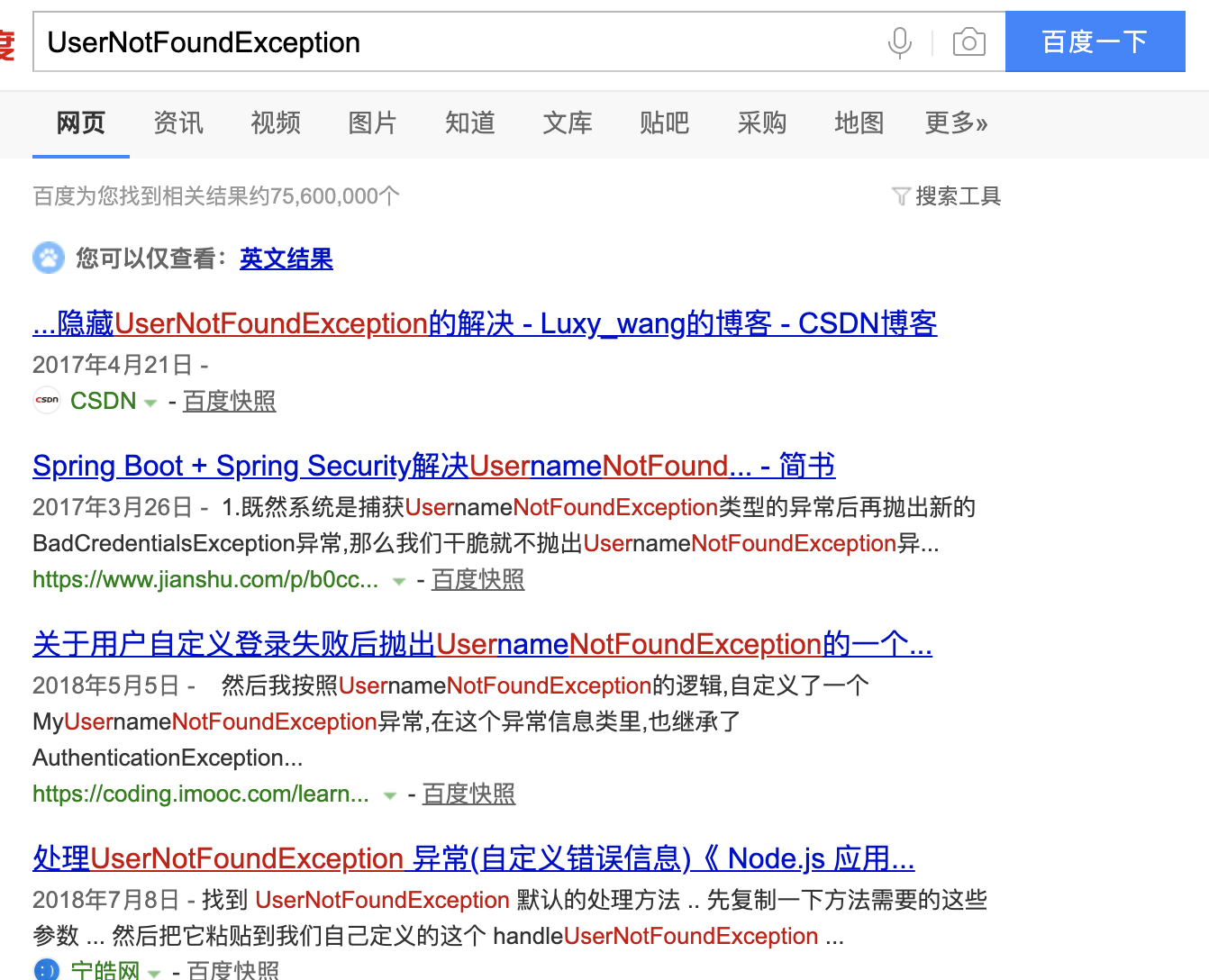Expand the 更多» tab
This screenshot has width=1209, height=980.
[957, 123]
